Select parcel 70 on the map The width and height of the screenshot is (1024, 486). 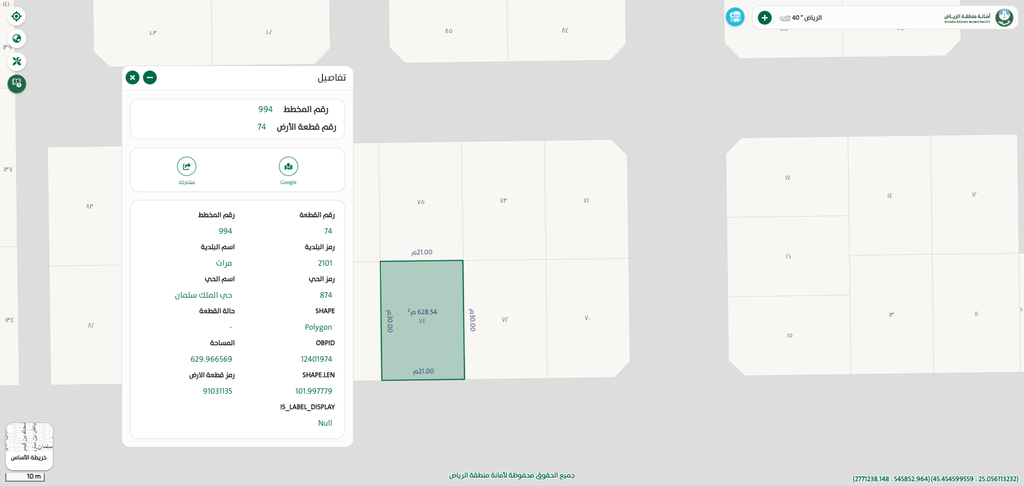click(587, 318)
